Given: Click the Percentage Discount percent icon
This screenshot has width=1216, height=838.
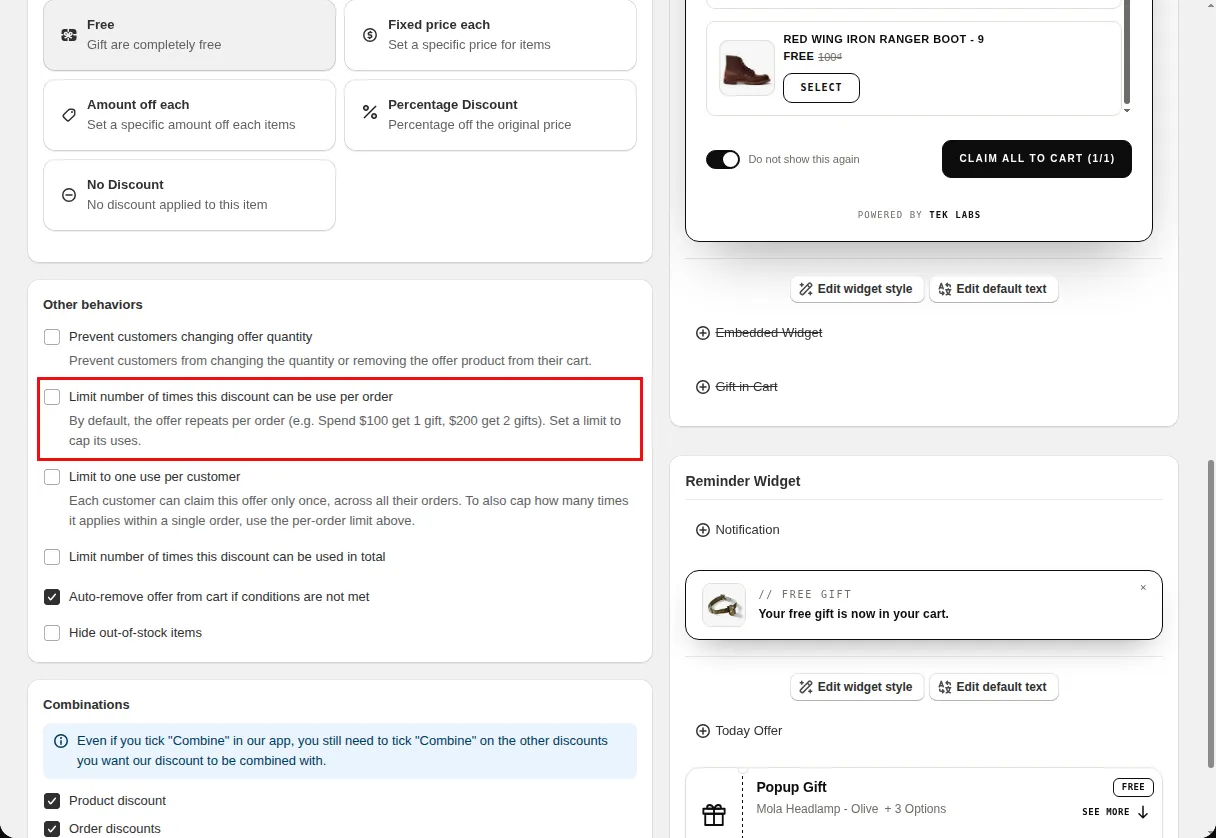Looking at the screenshot, I should tap(370, 112).
